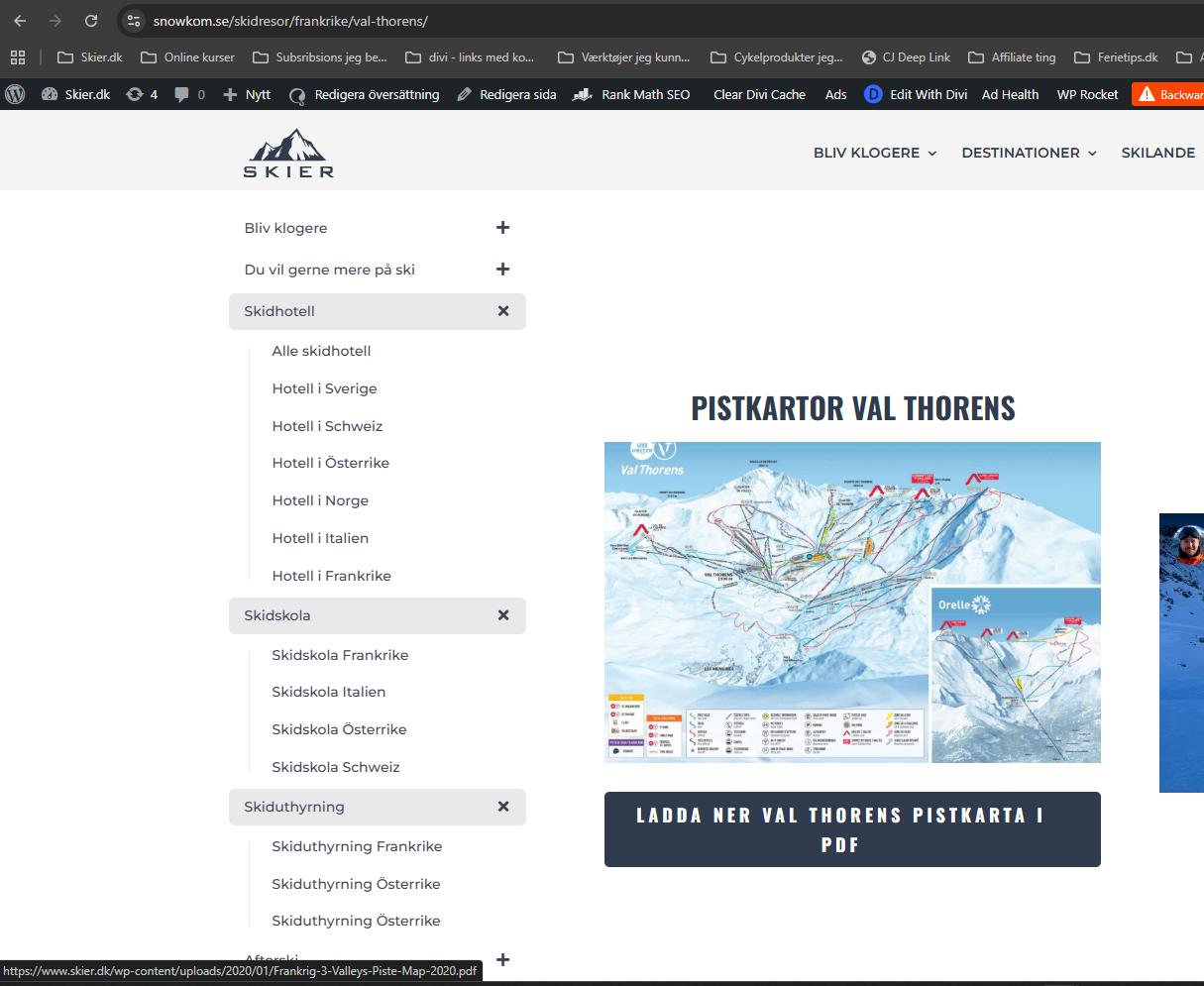The height and width of the screenshot is (986, 1204).
Task: Collapse the Skiduthyrning section
Action: (x=502, y=807)
